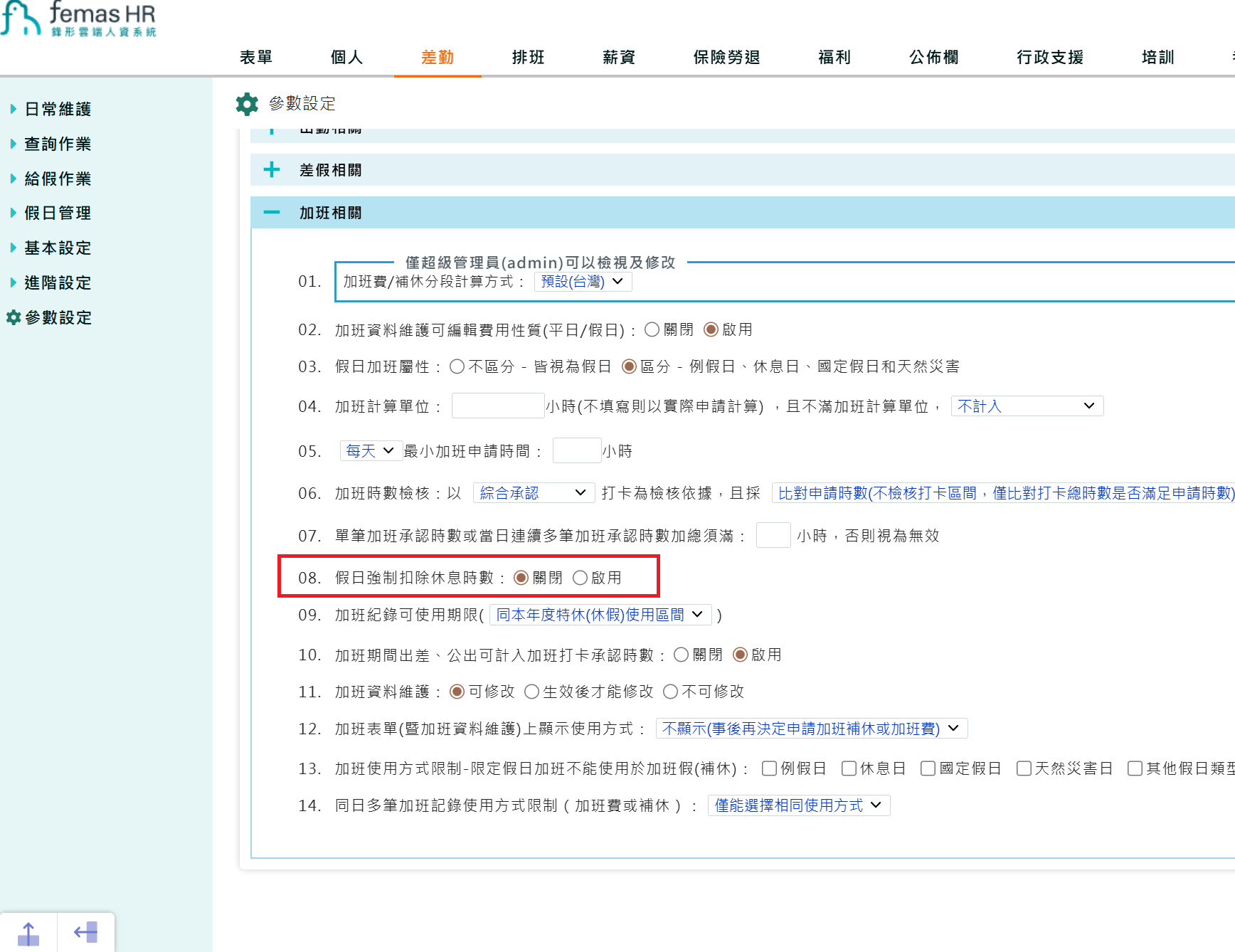This screenshot has width=1235, height=952.
Task: Open the 培訓 menu
Action: pyautogui.click(x=1158, y=57)
